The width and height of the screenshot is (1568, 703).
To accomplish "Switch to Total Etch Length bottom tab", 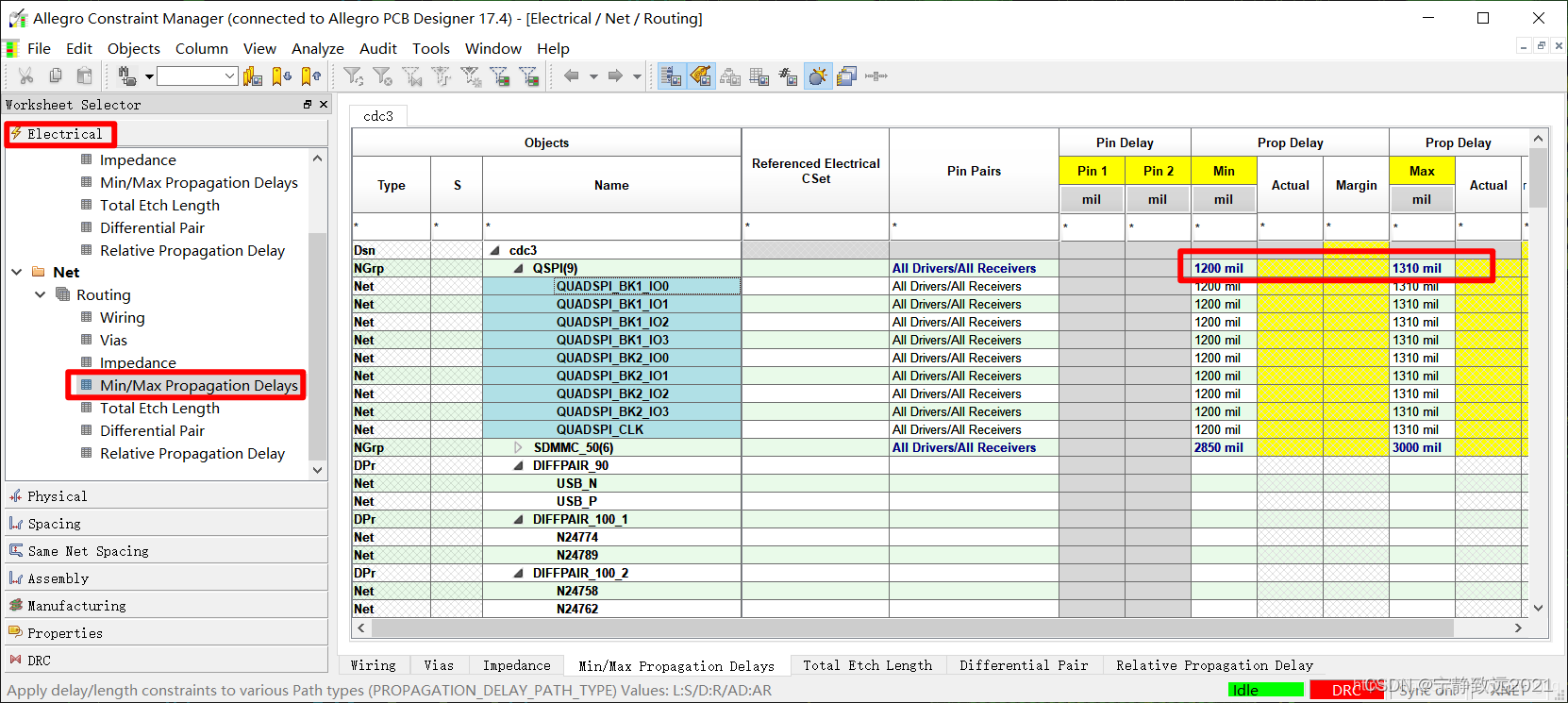I will [867, 666].
